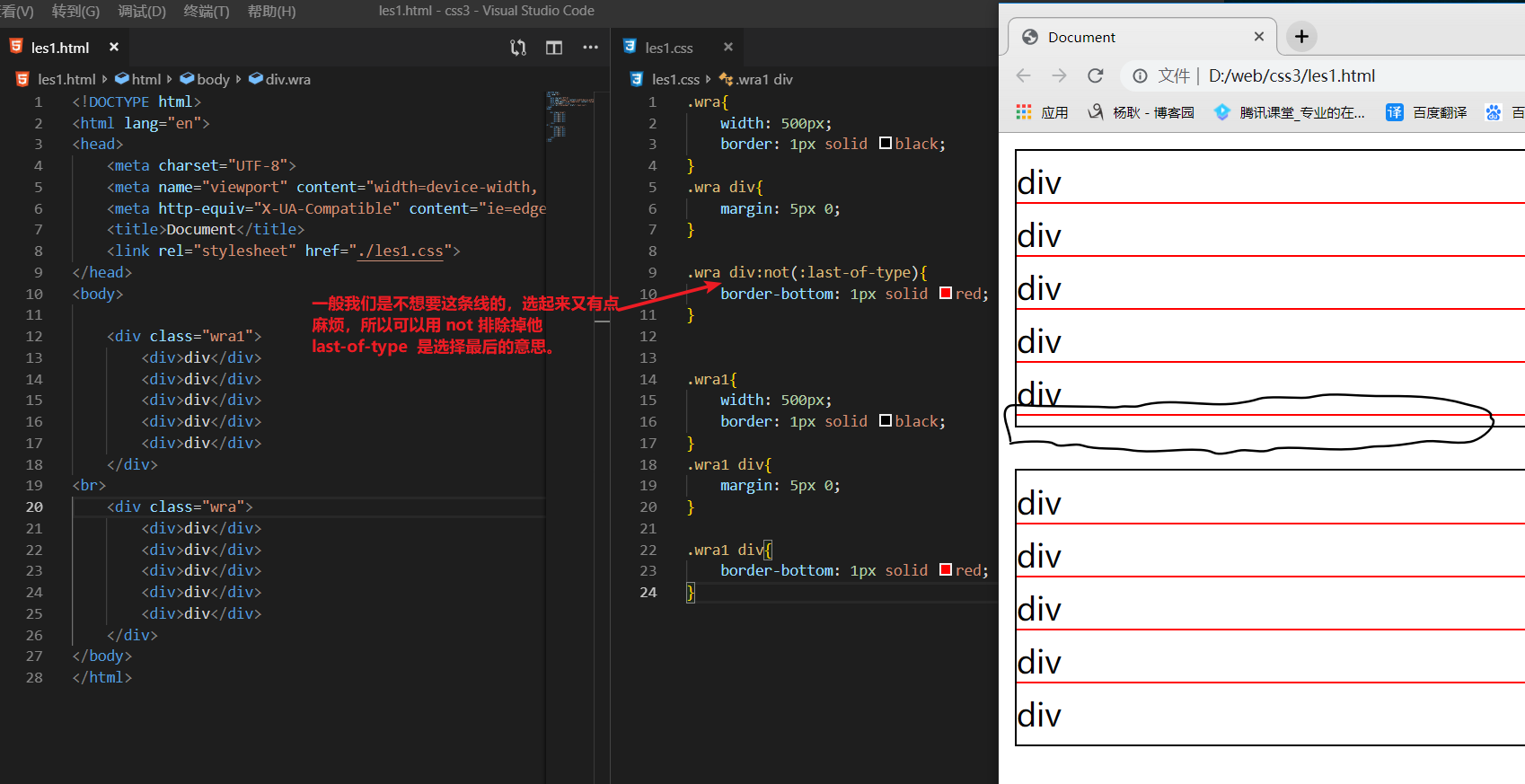Close the les1.html editor tab
The height and width of the screenshot is (784, 1525).
(x=114, y=48)
